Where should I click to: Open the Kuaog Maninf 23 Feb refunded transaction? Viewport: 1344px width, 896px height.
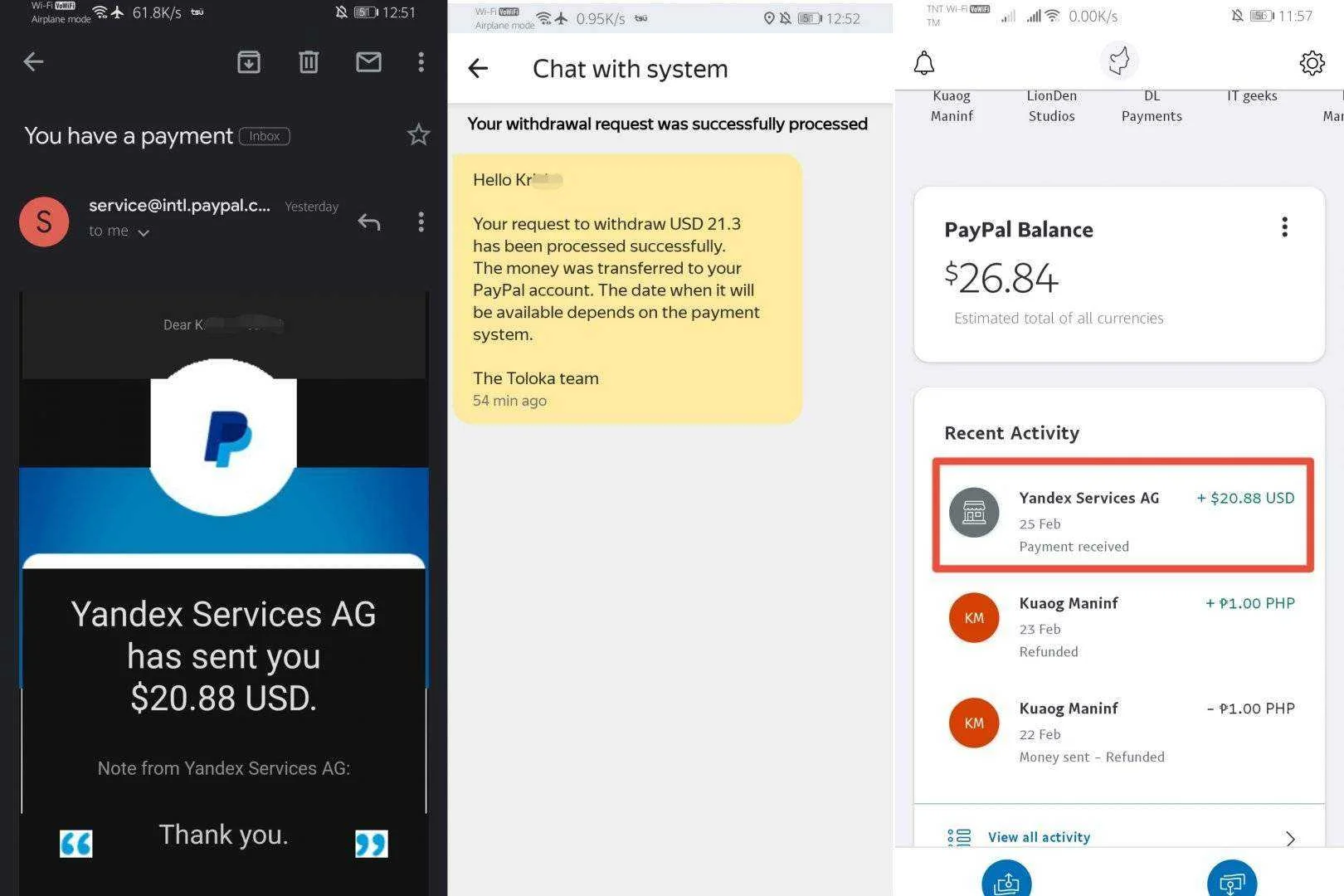(1122, 626)
